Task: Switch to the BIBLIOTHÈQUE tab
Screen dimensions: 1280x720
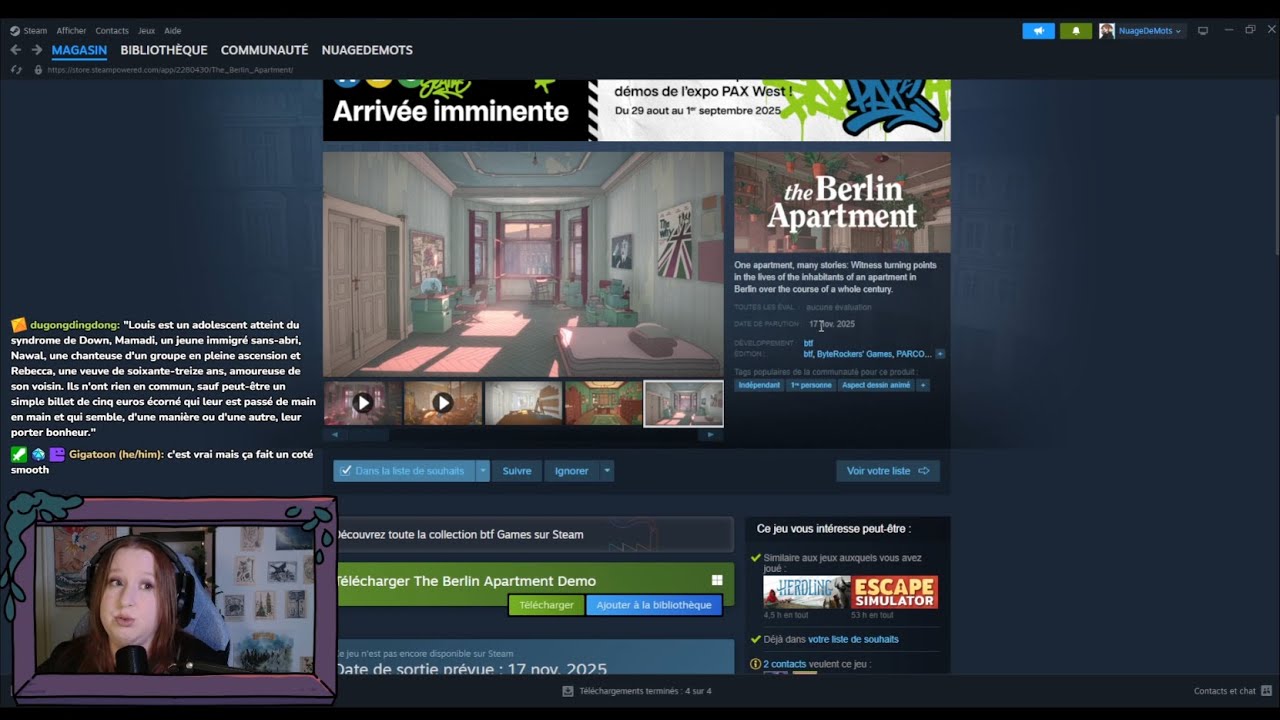Action: (164, 50)
